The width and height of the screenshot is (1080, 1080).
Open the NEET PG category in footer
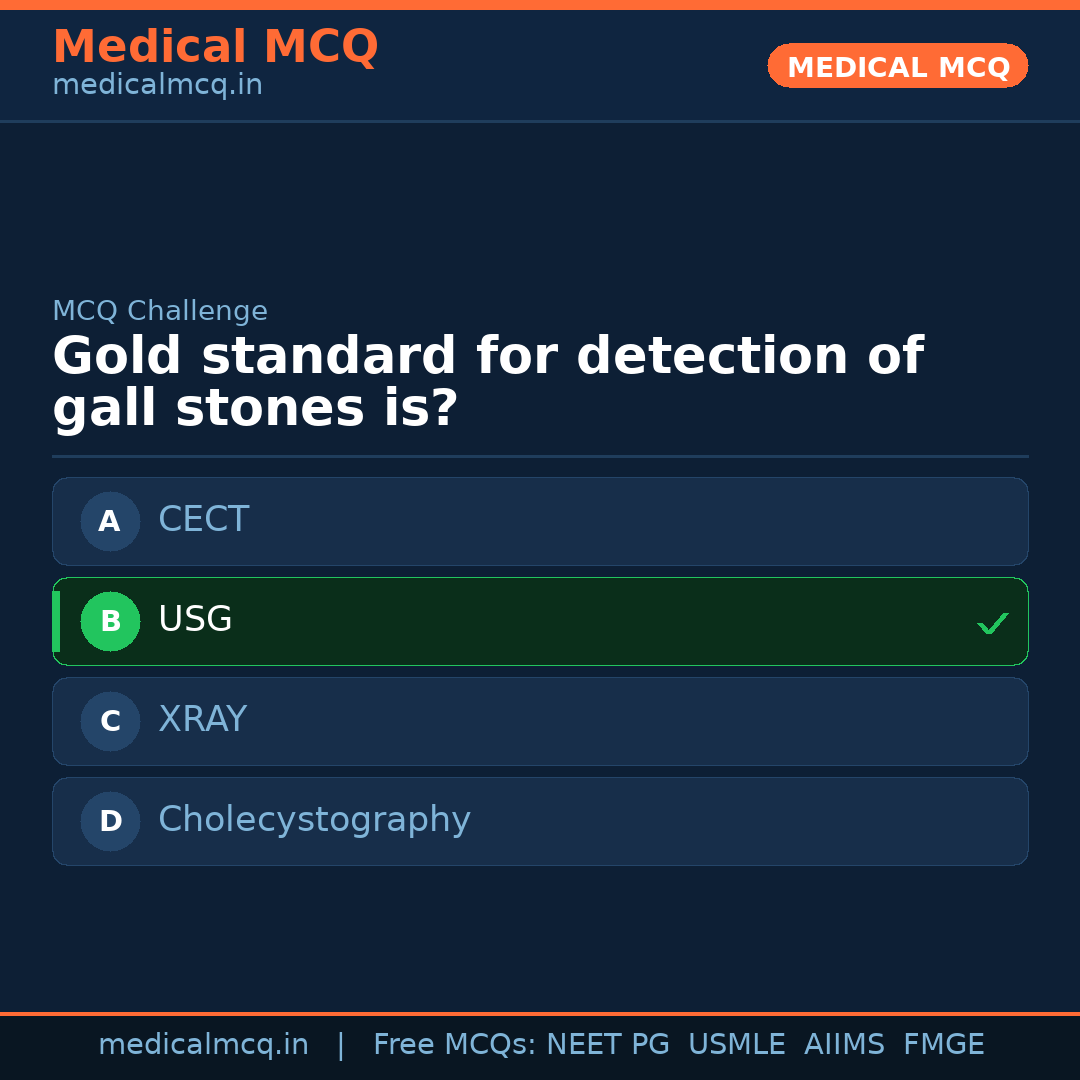(607, 1044)
